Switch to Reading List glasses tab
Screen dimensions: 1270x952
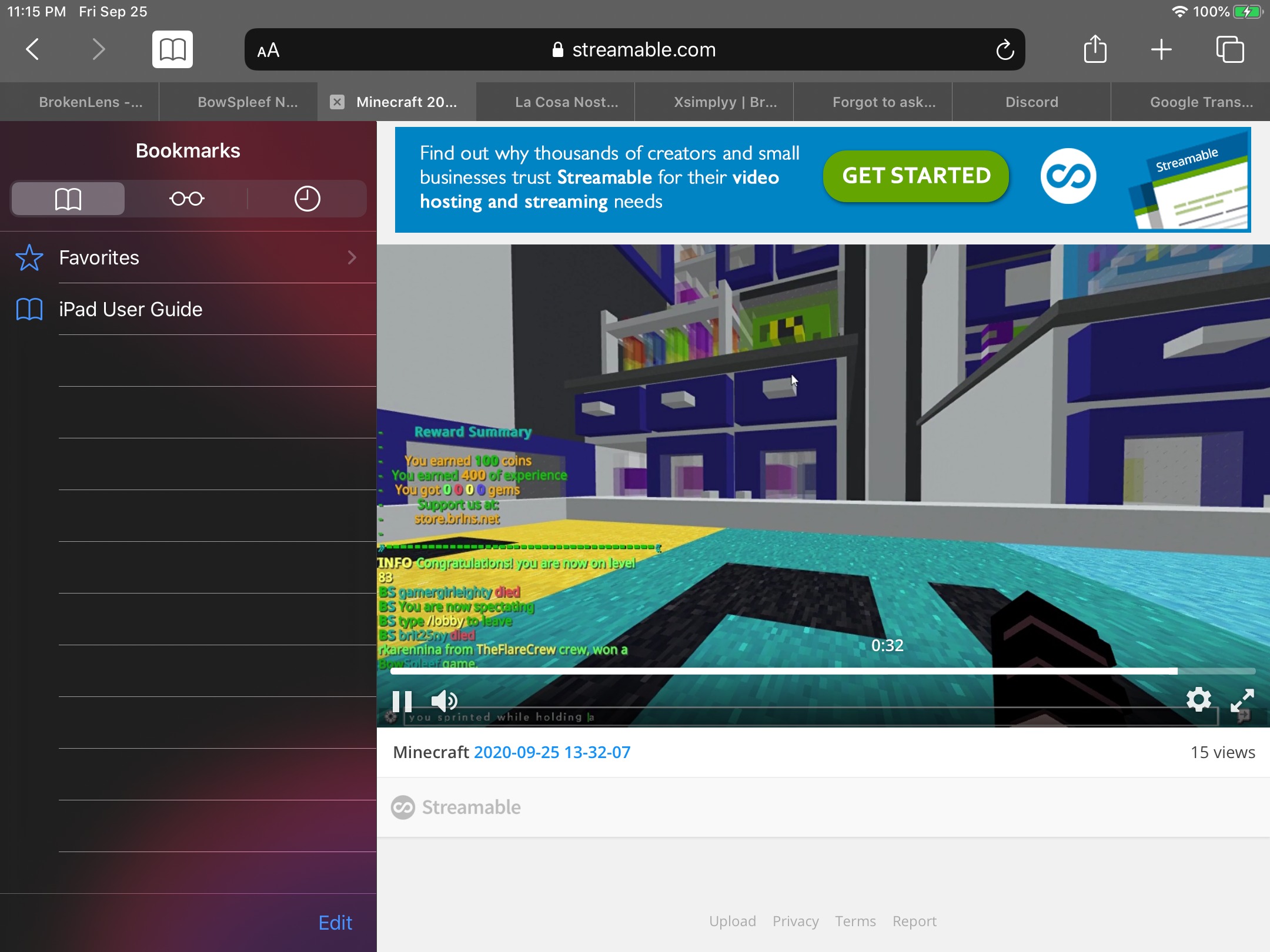coord(187,199)
